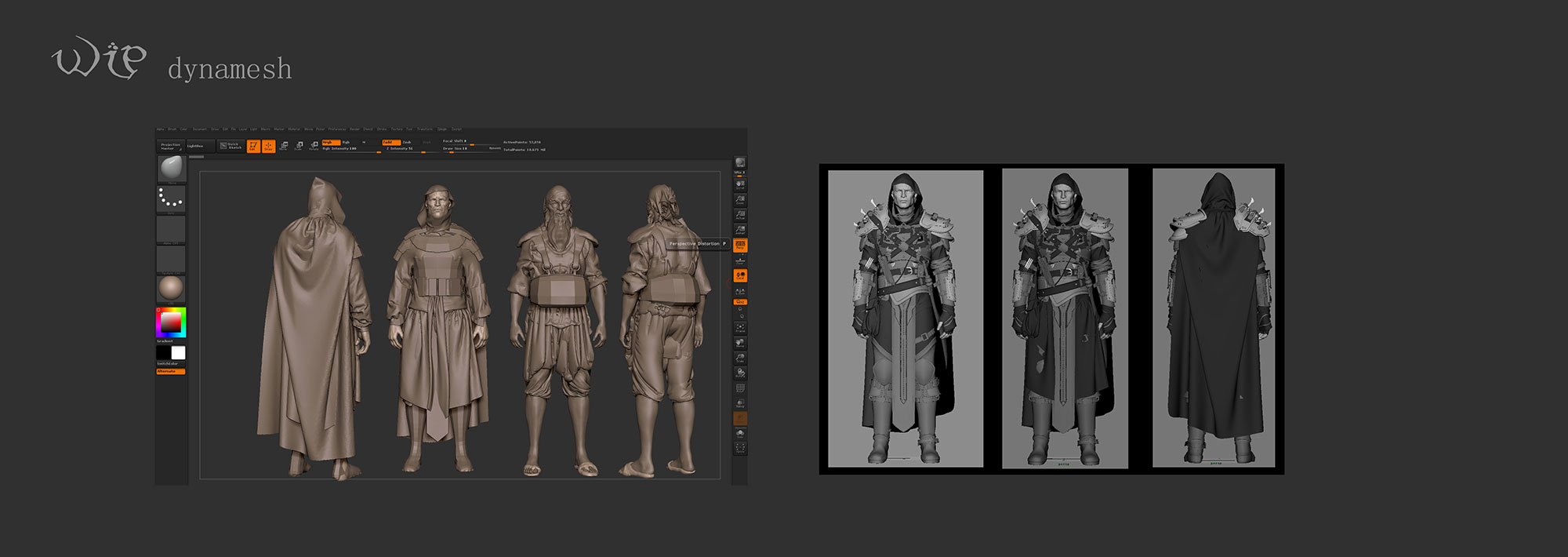Open the material sphere selector
The image size is (1568, 557).
[171, 289]
